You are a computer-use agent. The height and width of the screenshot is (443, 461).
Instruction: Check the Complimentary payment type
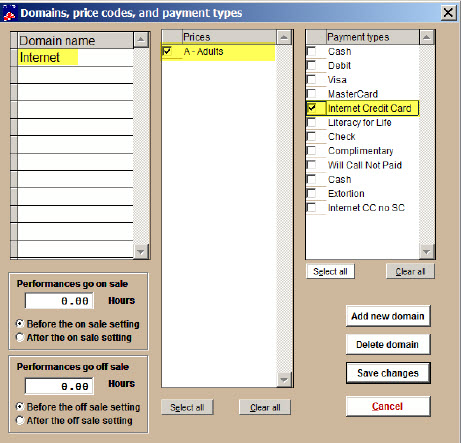311,150
